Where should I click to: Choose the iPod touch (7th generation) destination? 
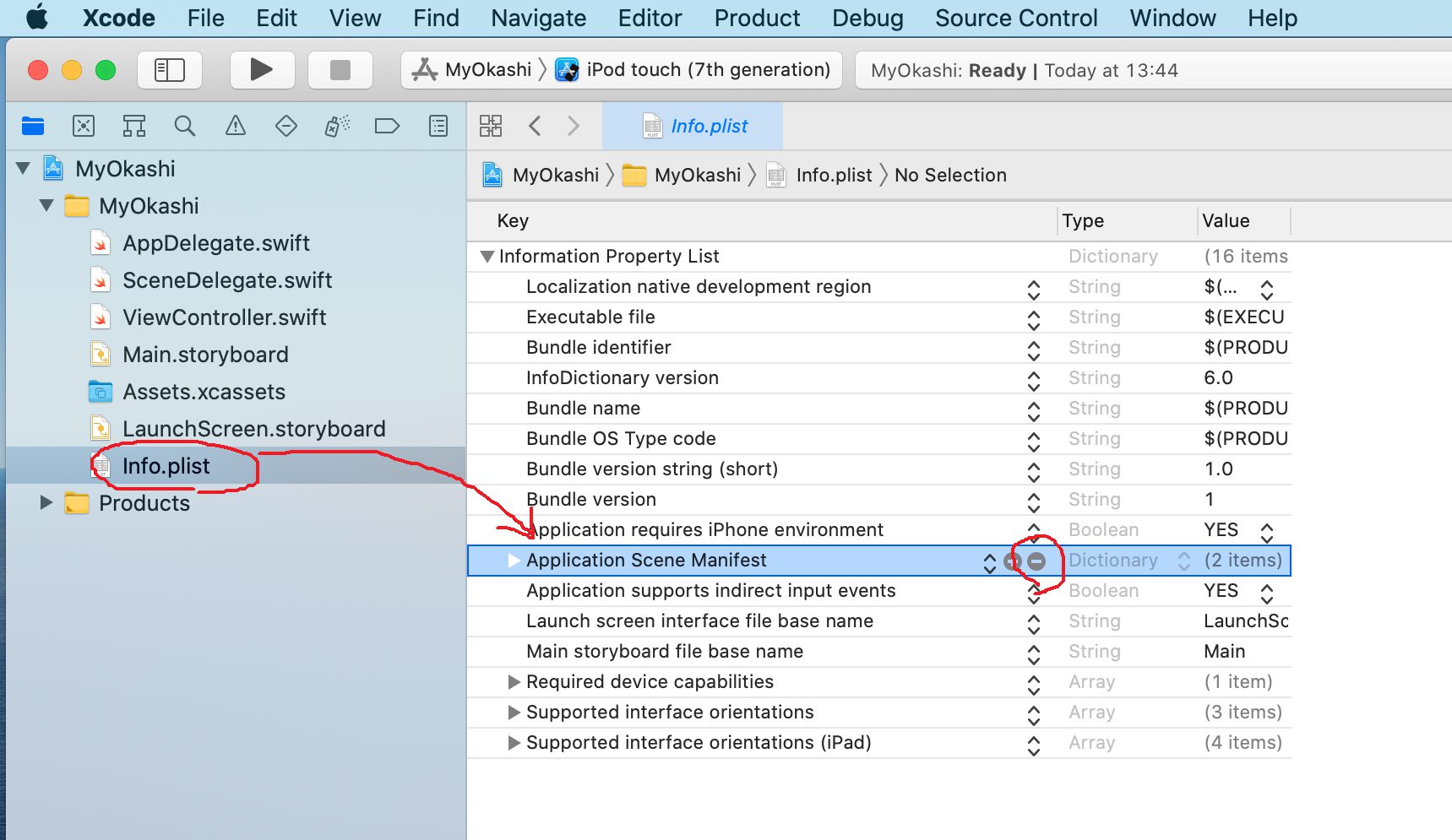pos(693,69)
